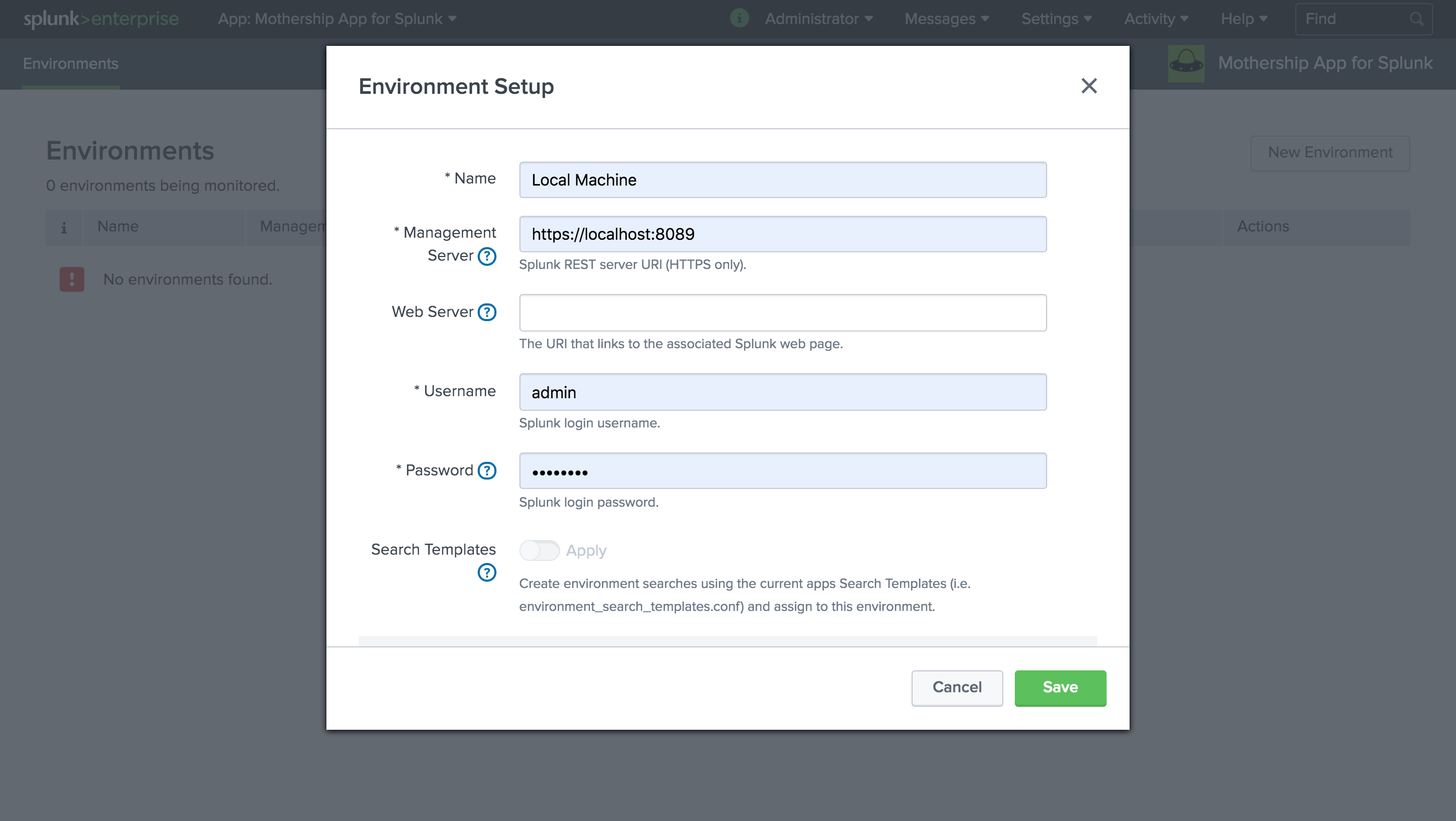Image resolution: width=1456 pixels, height=821 pixels.
Task: Click the red alert icon near No environments
Action: [x=72, y=279]
